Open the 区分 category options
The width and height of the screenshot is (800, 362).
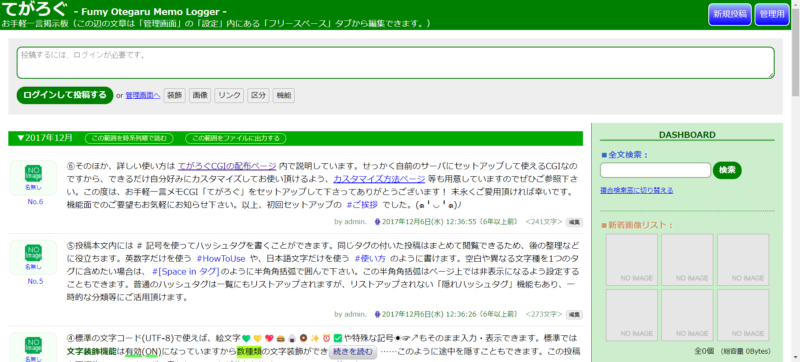258,95
